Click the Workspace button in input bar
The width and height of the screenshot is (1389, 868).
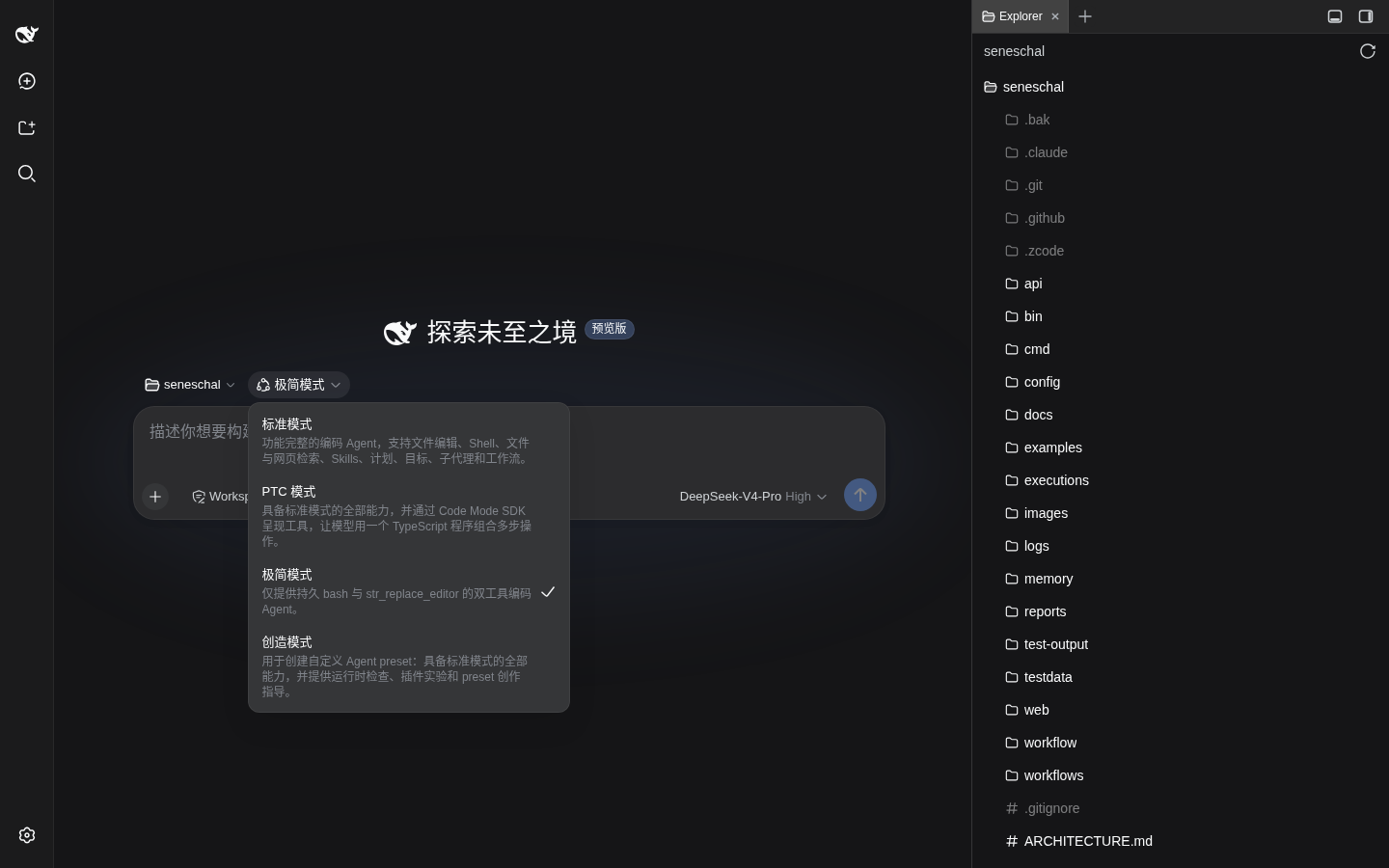tap(220, 497)
